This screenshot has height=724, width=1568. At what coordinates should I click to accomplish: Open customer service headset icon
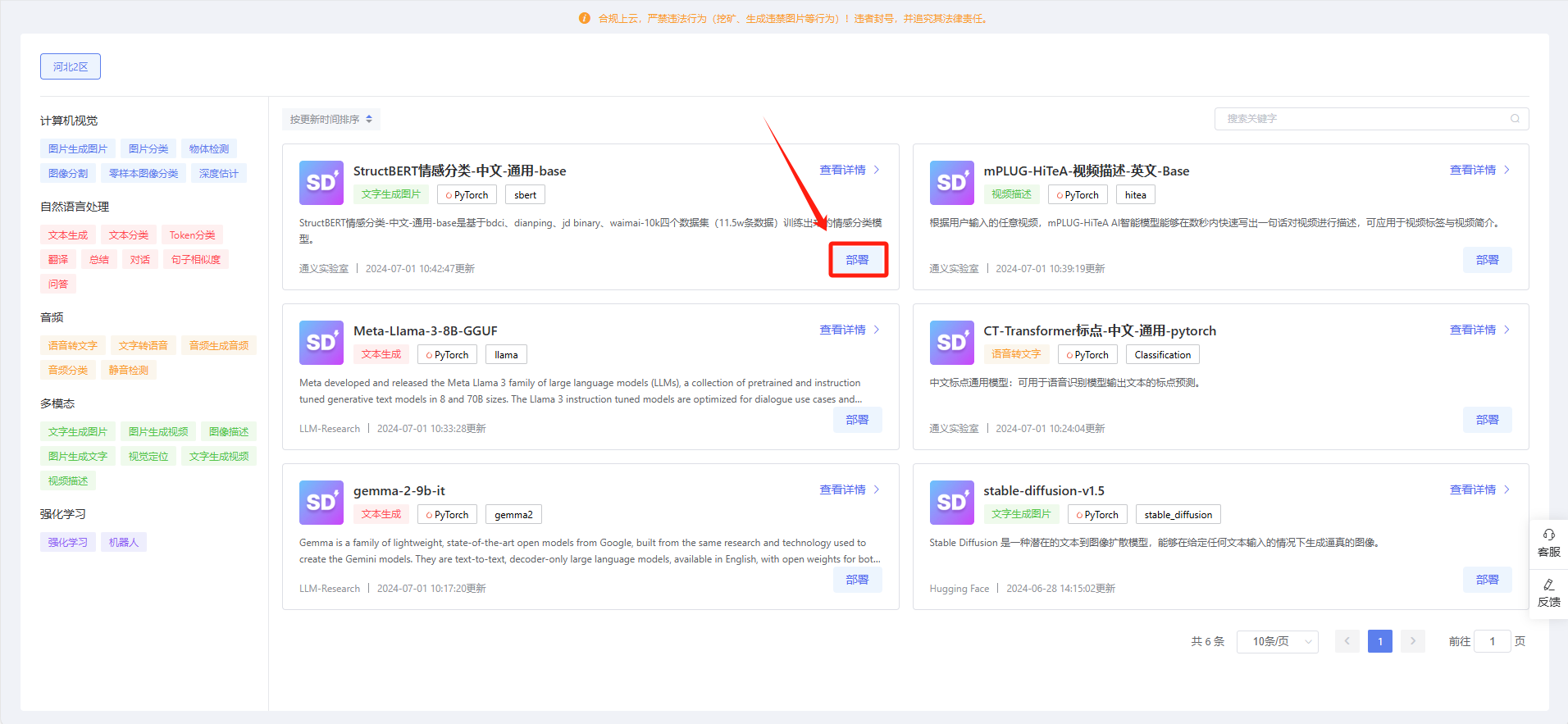1548,535
